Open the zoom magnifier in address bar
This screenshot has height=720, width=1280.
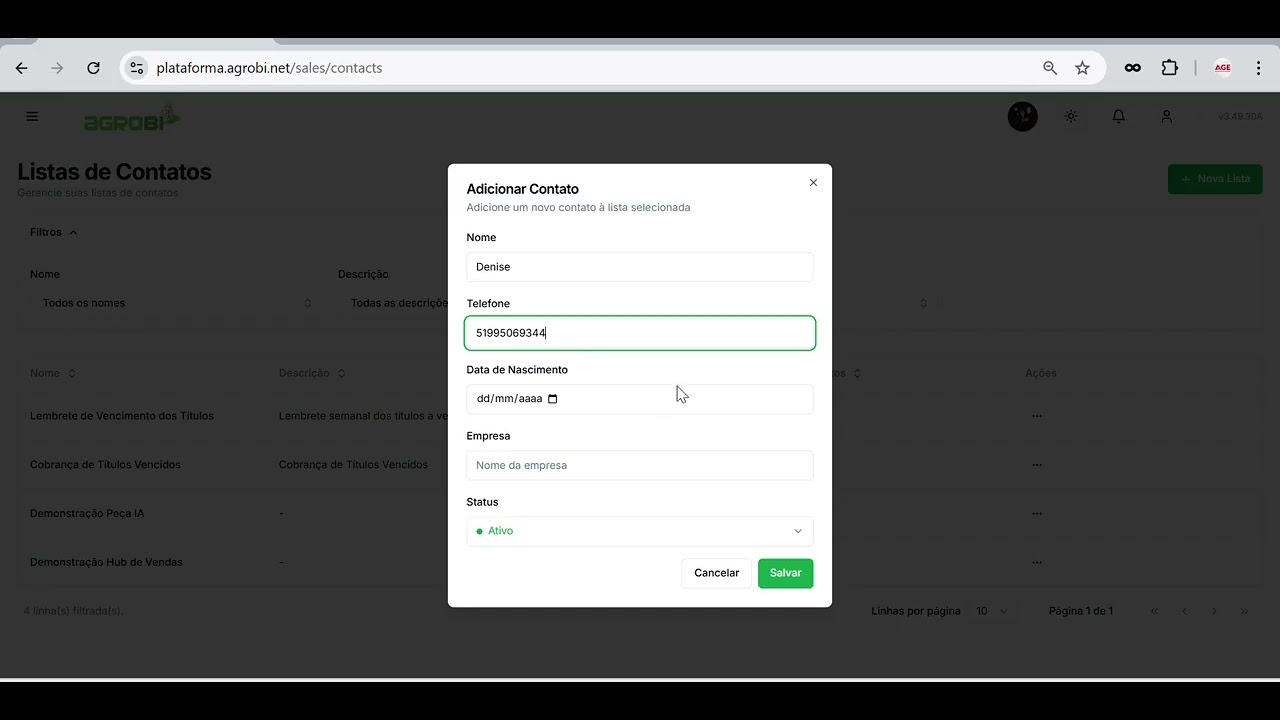(x=1050, y=68)
